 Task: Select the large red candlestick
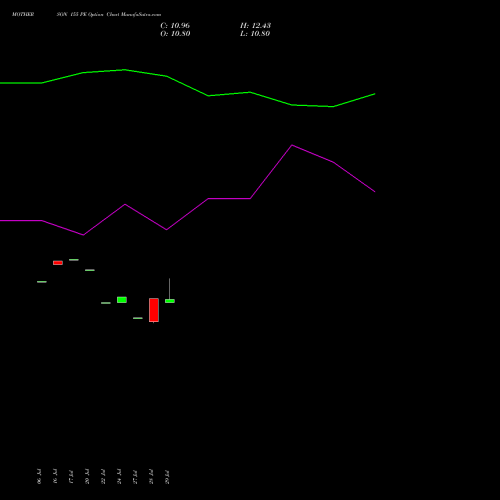point(154,310)
